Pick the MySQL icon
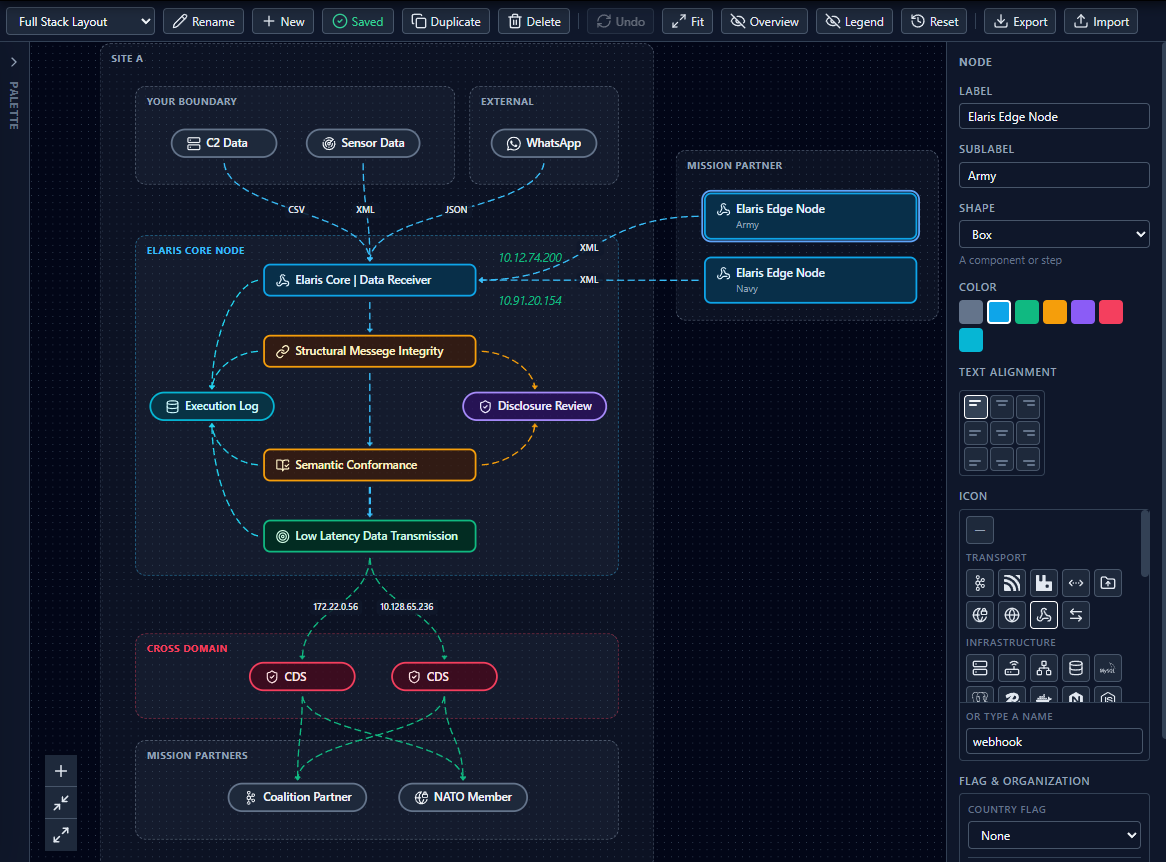The width and height of the screenshot is (1166, 862). (1107, 668)
